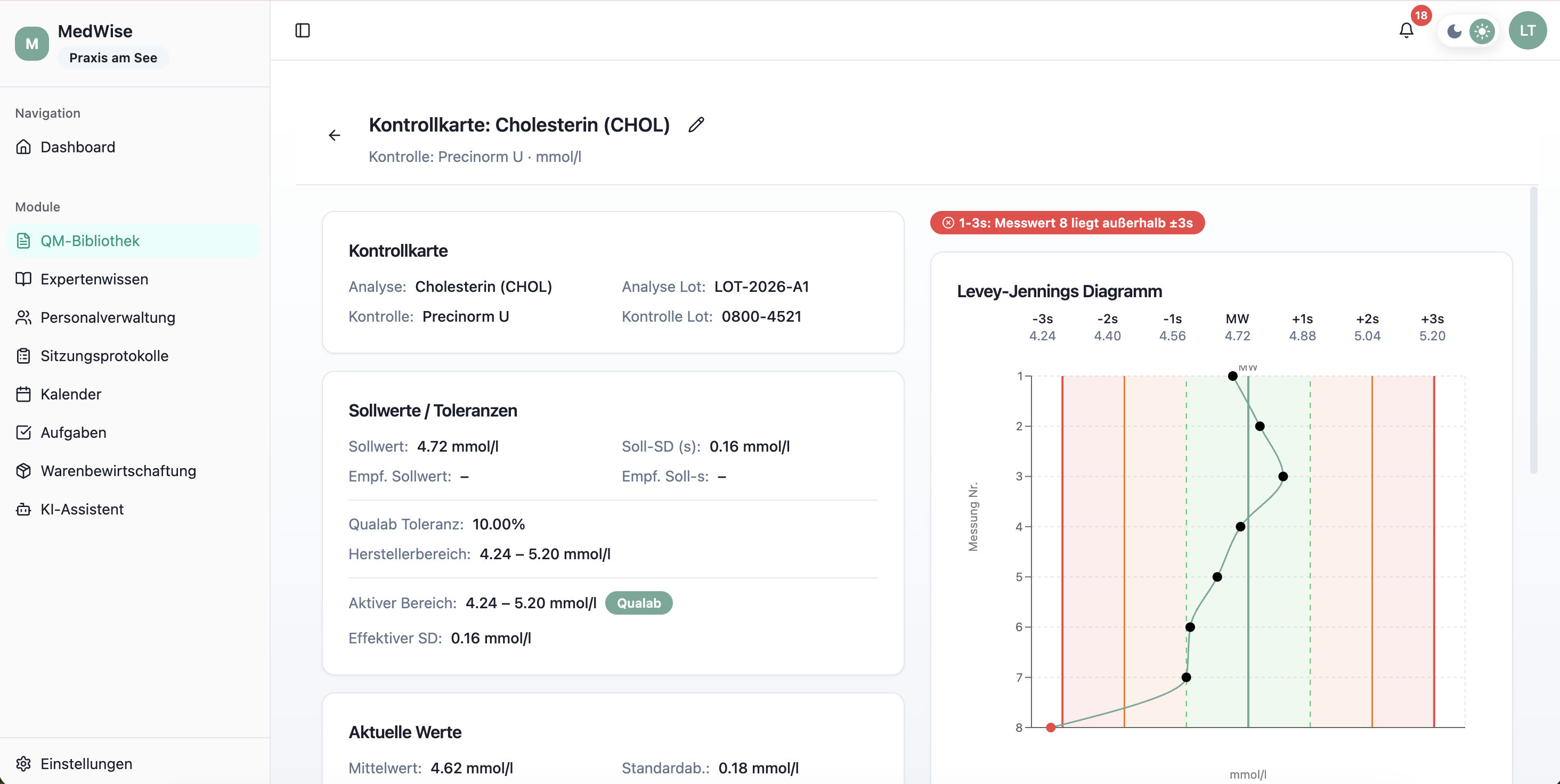This screenshot has height=784, width=1560.
Task: Switch to light mode sun toggle
Action: click(1481, 31)
